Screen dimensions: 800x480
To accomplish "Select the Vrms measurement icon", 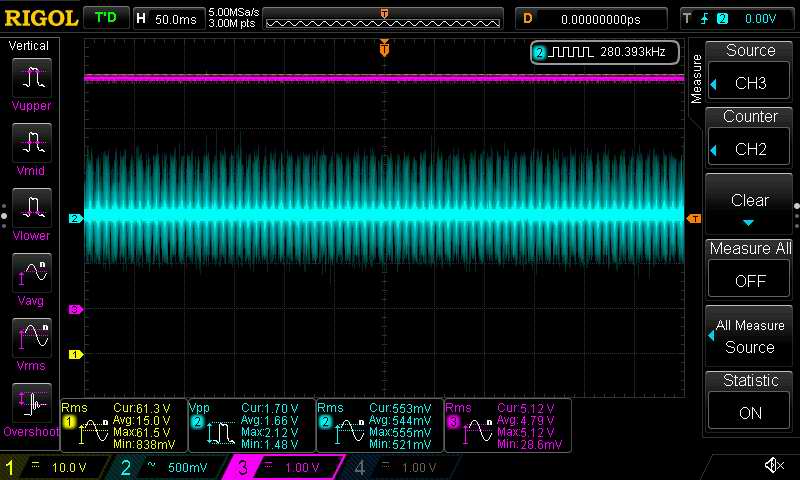I will [32, 338].
